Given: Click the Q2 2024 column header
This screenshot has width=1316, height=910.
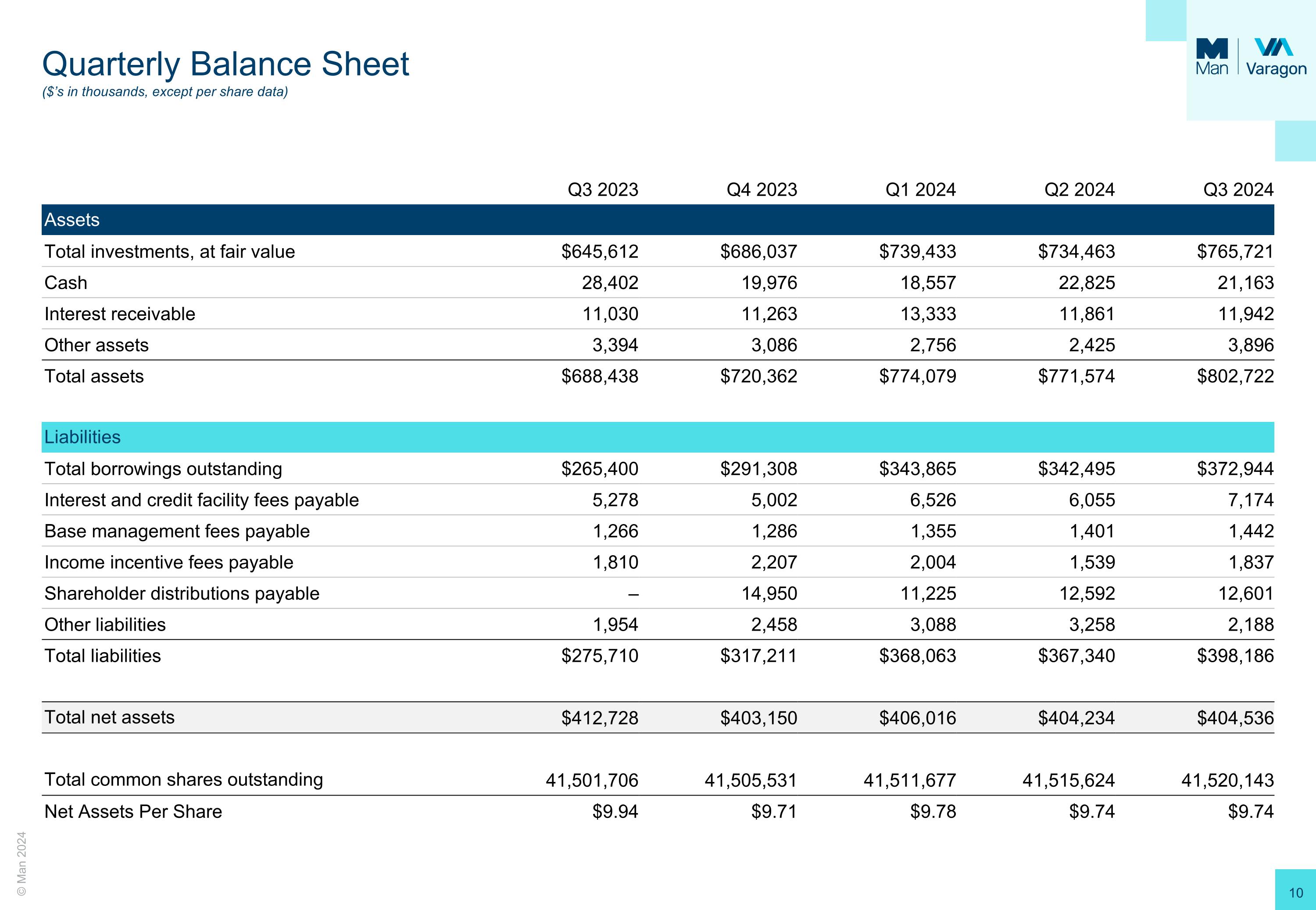Looking at the screenshot, I should pos(1080,189).
